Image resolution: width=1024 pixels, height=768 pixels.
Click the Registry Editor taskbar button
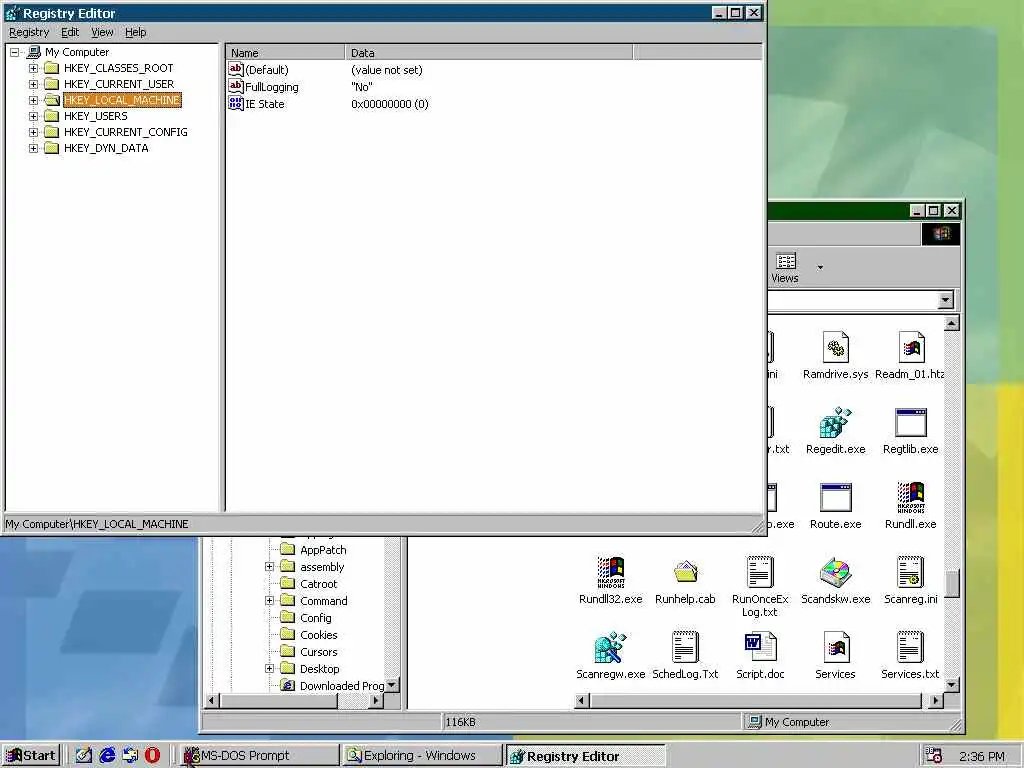pos(585,756)
